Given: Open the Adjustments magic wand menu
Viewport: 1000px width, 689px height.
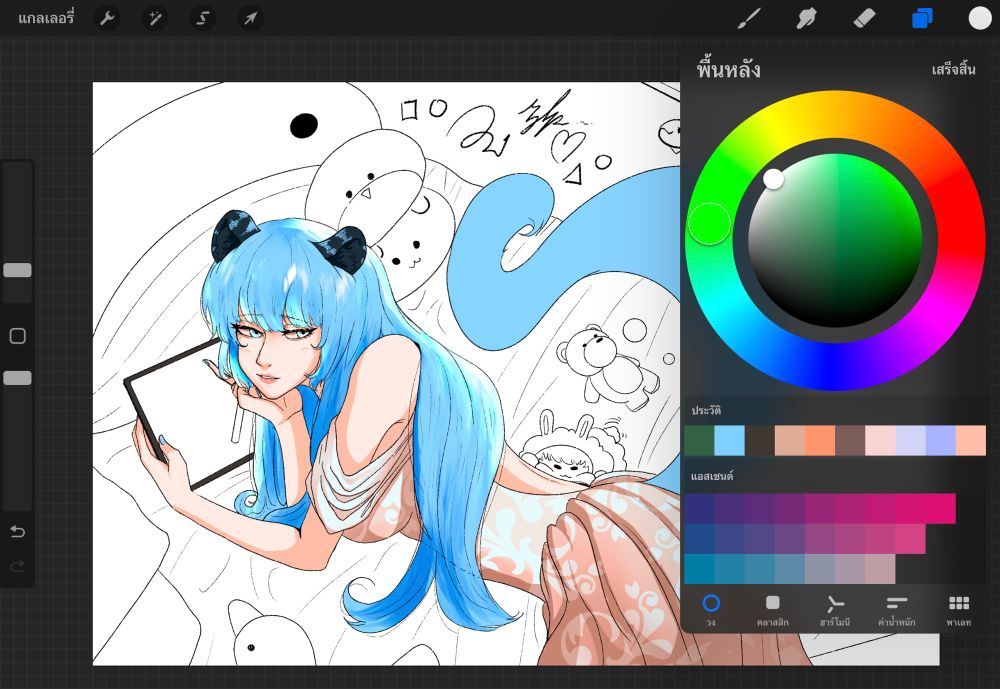Looking at the screenshot, I should [x=155, y=18].
